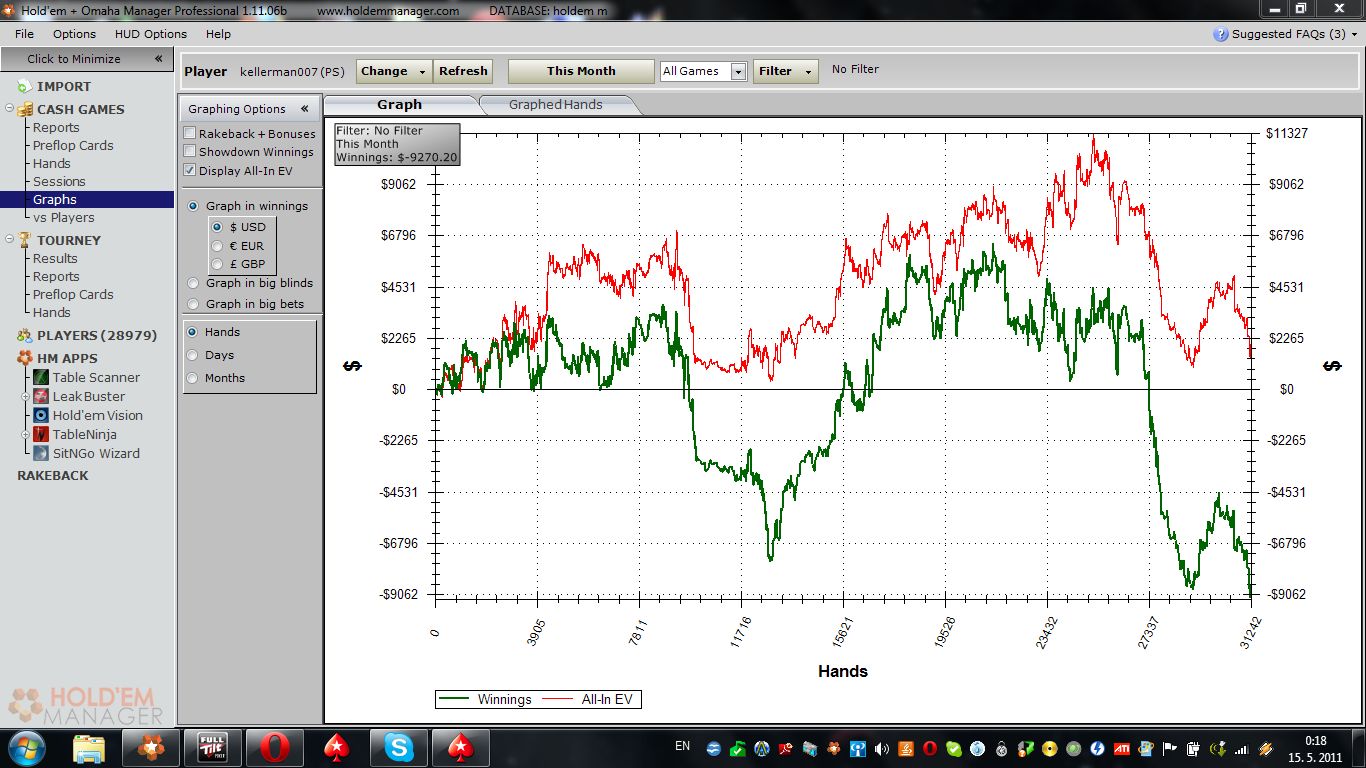Open the Hold'em Vision app icon
Screen dimensions: 1366x768
pyautogui.click(x=41, y=415)
